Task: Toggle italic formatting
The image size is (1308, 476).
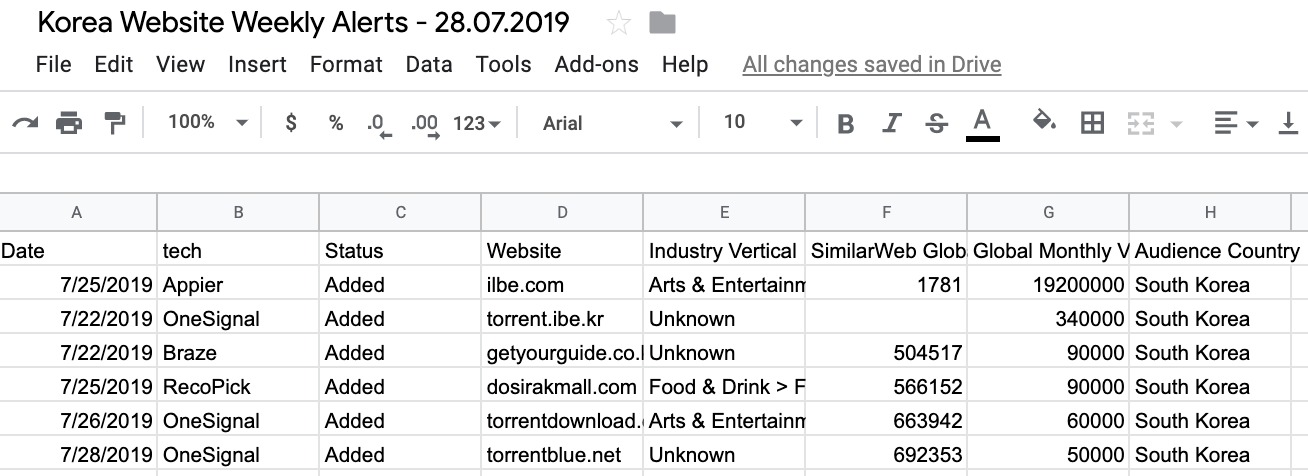Action: pos(892,123)
